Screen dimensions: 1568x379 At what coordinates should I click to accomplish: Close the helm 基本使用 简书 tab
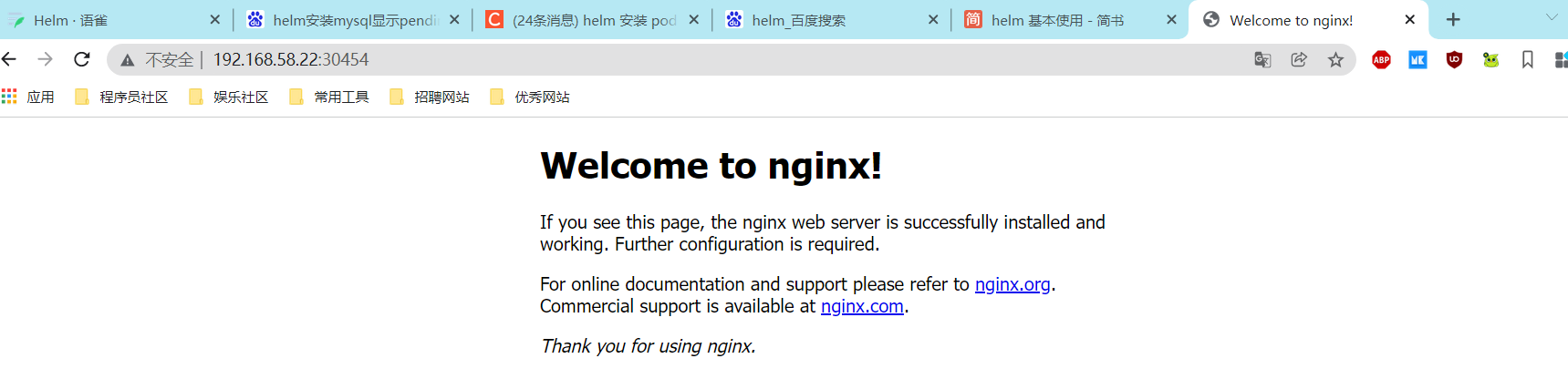point(1172,19)
